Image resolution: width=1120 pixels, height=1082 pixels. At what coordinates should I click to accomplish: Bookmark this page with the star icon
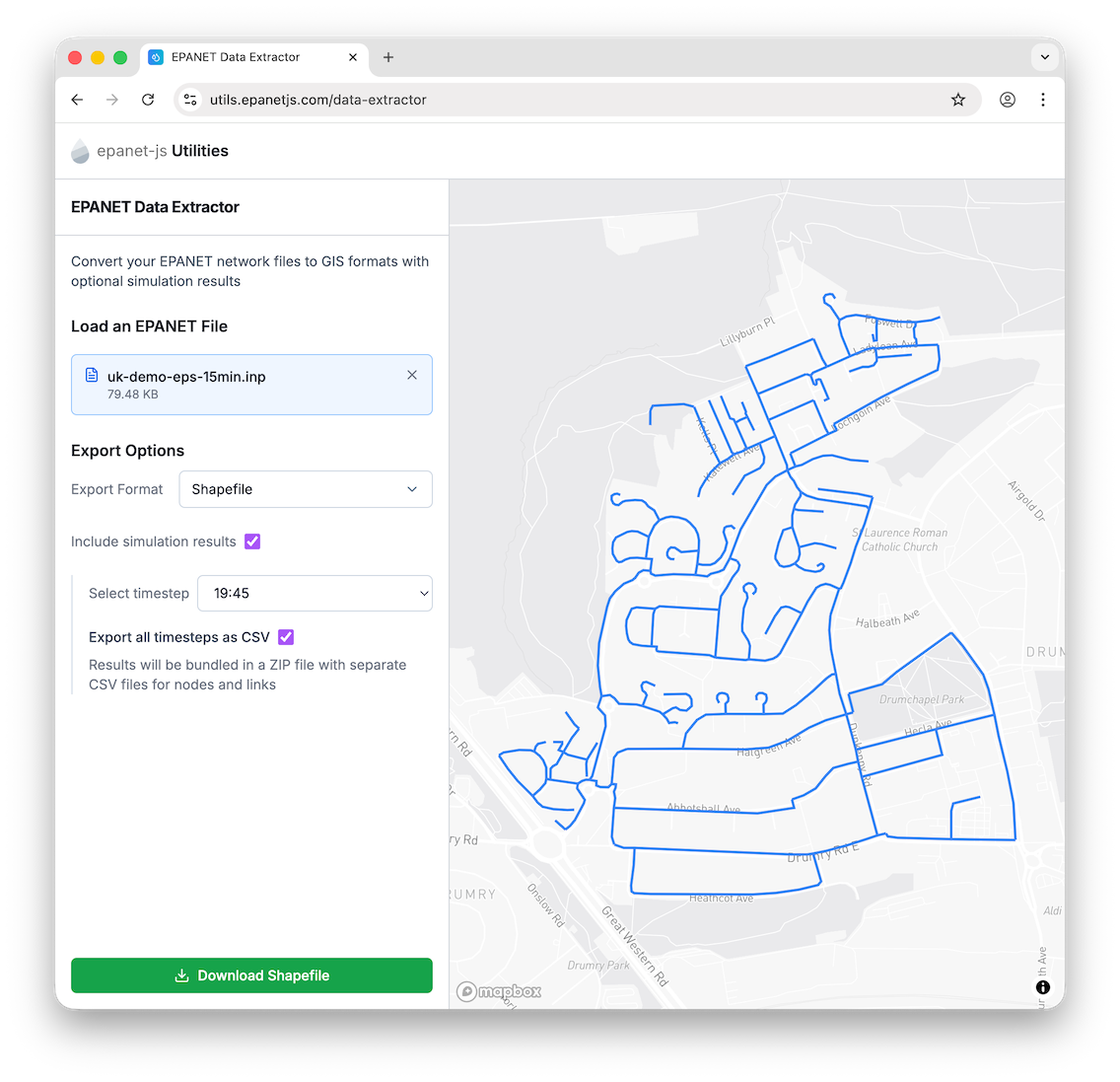point(957,100)
